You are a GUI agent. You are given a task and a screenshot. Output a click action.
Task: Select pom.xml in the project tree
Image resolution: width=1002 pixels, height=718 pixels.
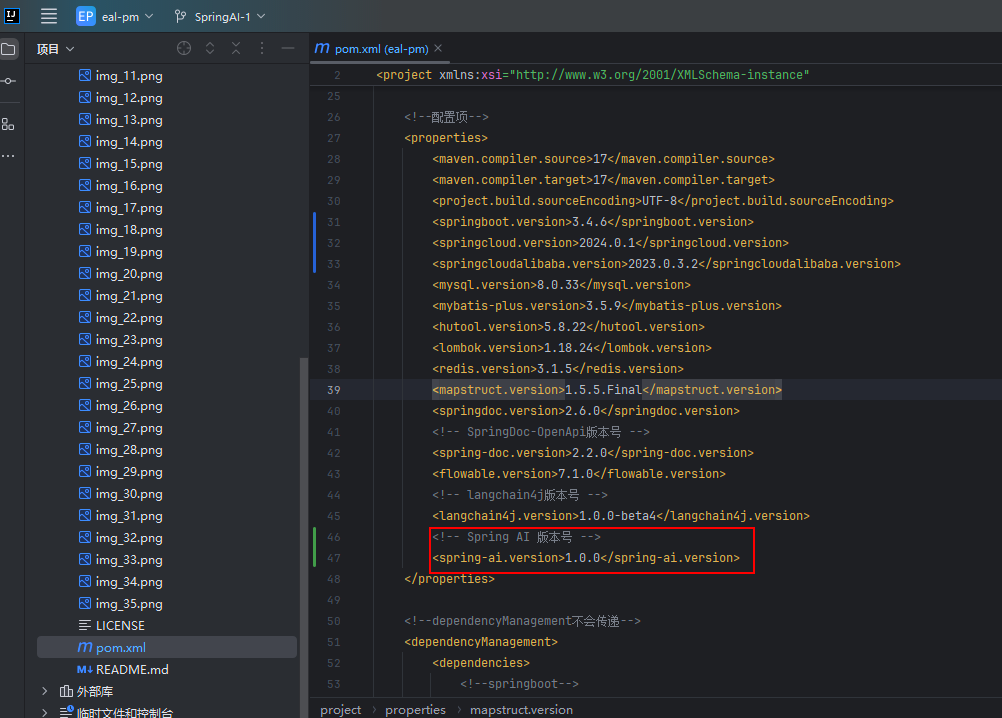tap(167, 648)
